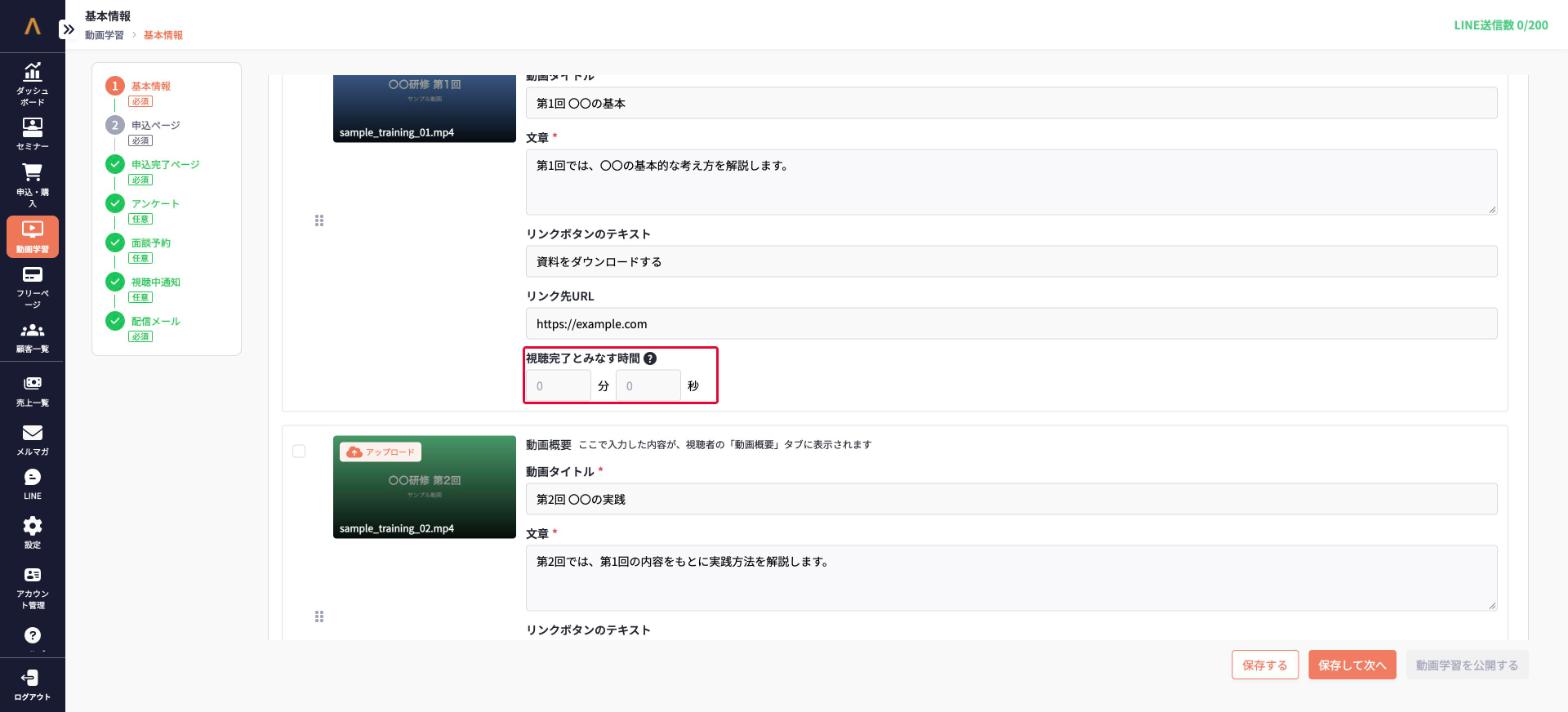
Task: Click the アップロード button on second video
Action: [380, 452]
